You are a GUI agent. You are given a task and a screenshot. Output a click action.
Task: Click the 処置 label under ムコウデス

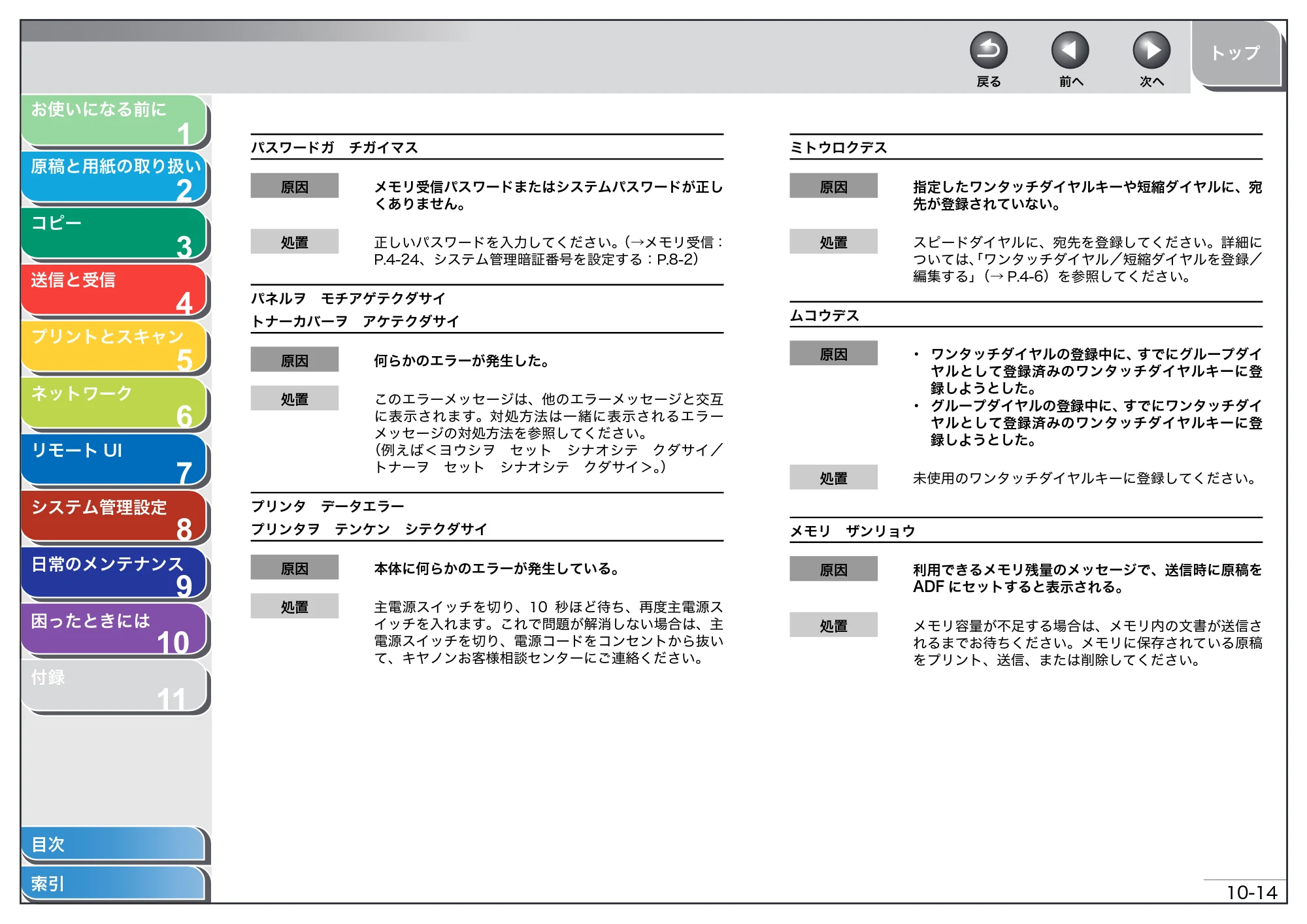[834, 478]
